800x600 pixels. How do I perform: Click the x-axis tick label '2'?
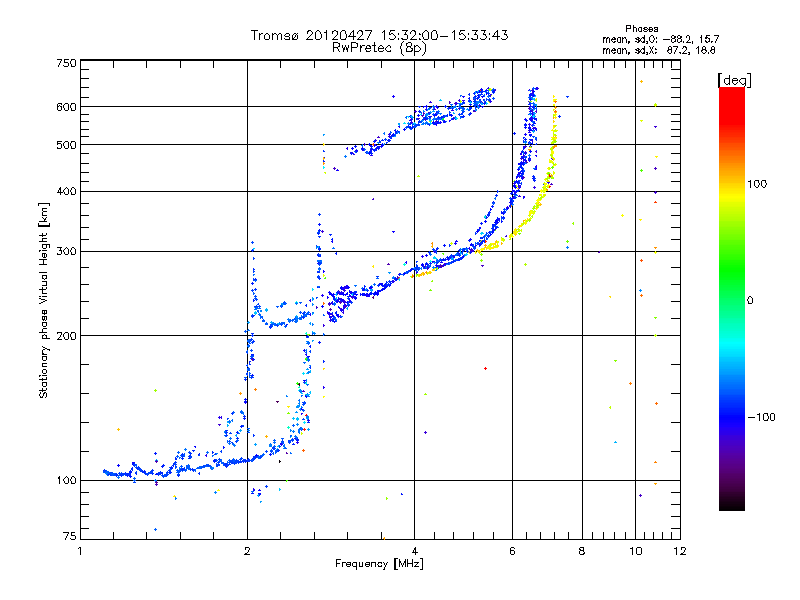click(x=247, y=551)
